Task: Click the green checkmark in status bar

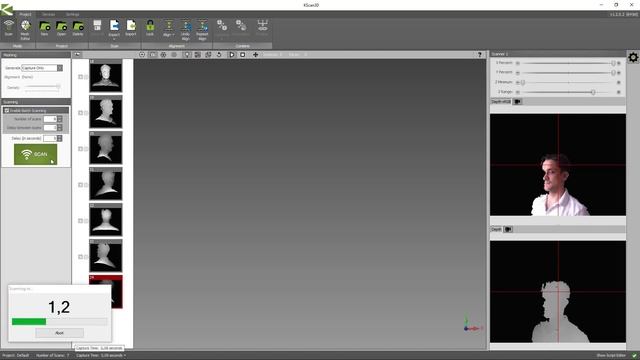Action: click(x=634, y=356)
